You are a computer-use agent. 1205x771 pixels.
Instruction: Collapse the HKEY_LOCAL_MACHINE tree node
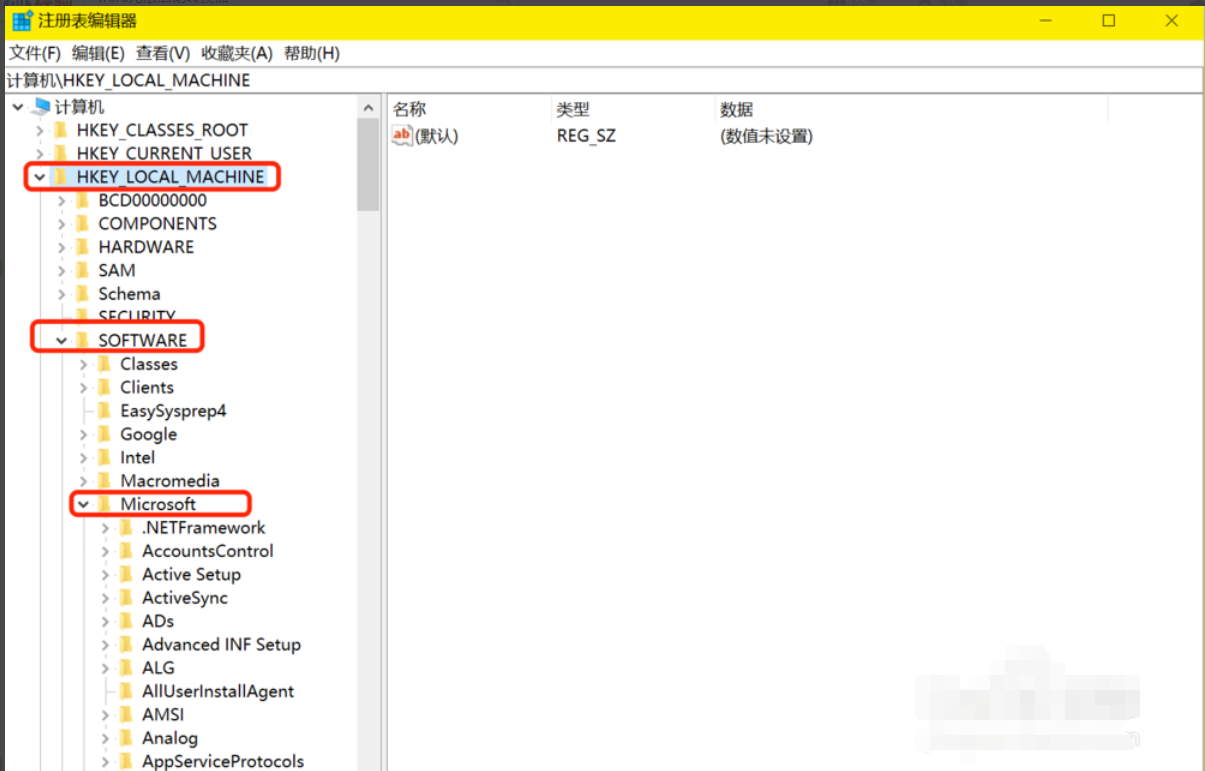coord(39,177)
